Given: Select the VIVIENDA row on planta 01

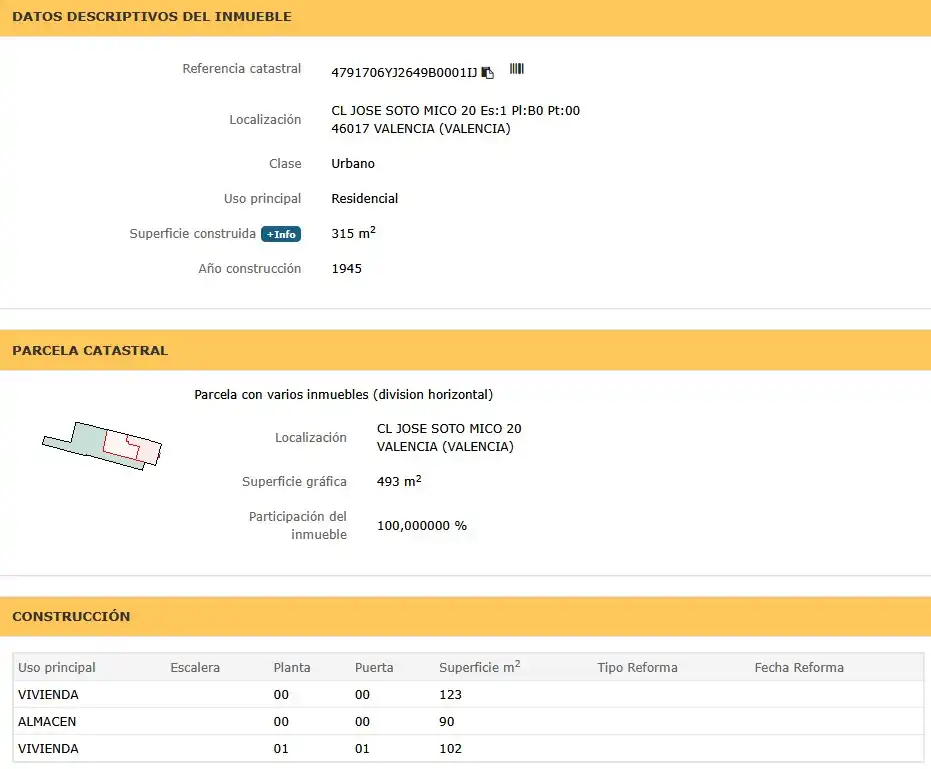Looking at the screenshot, I should click(468, 748).
